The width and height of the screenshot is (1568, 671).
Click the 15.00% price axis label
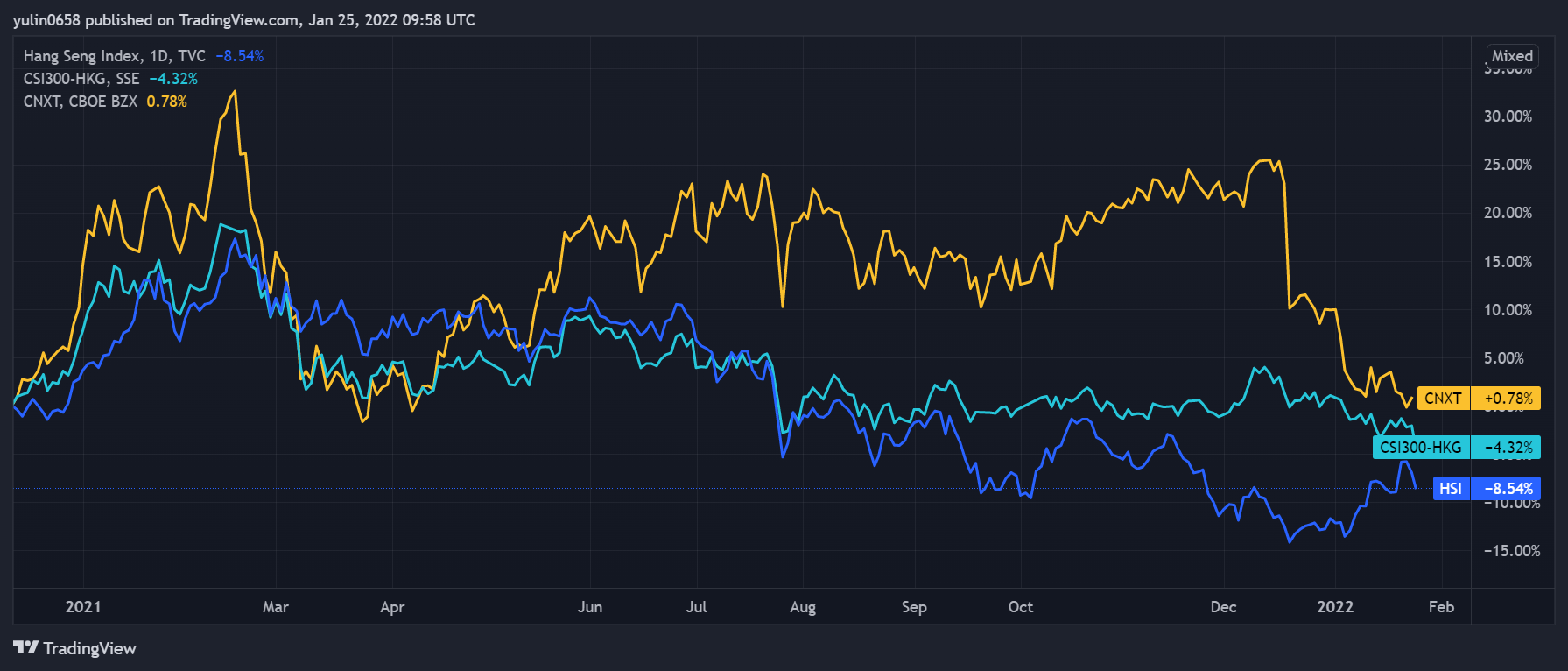pos(1508,262)
